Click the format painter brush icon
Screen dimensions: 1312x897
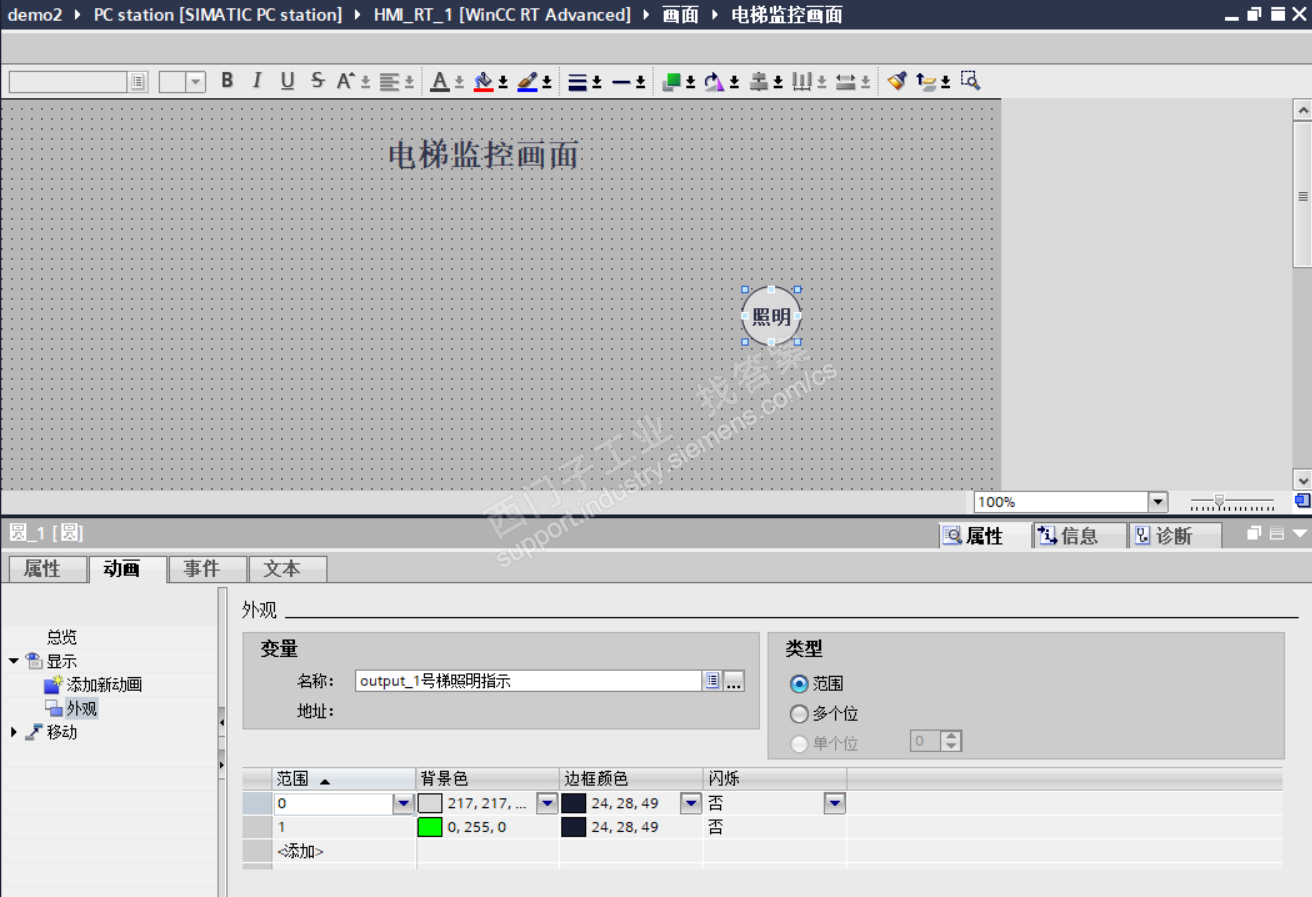[897, 81]
